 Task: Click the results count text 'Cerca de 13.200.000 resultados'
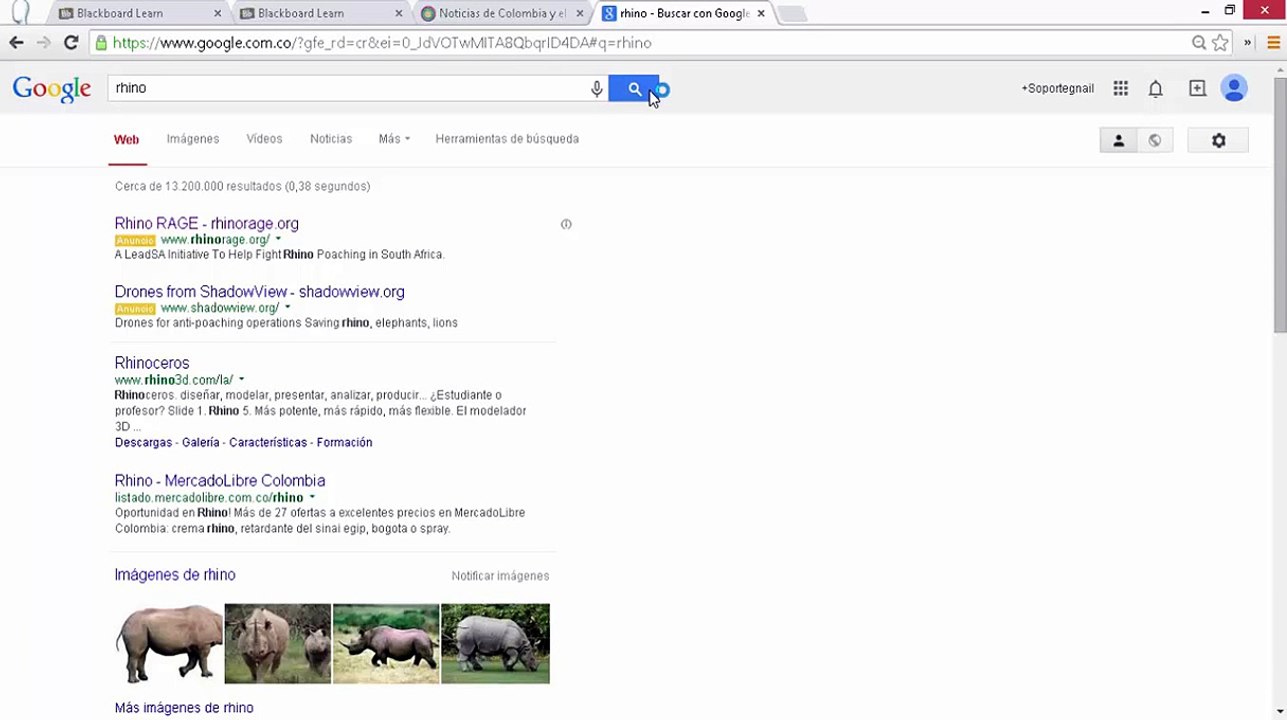(198, 186)
